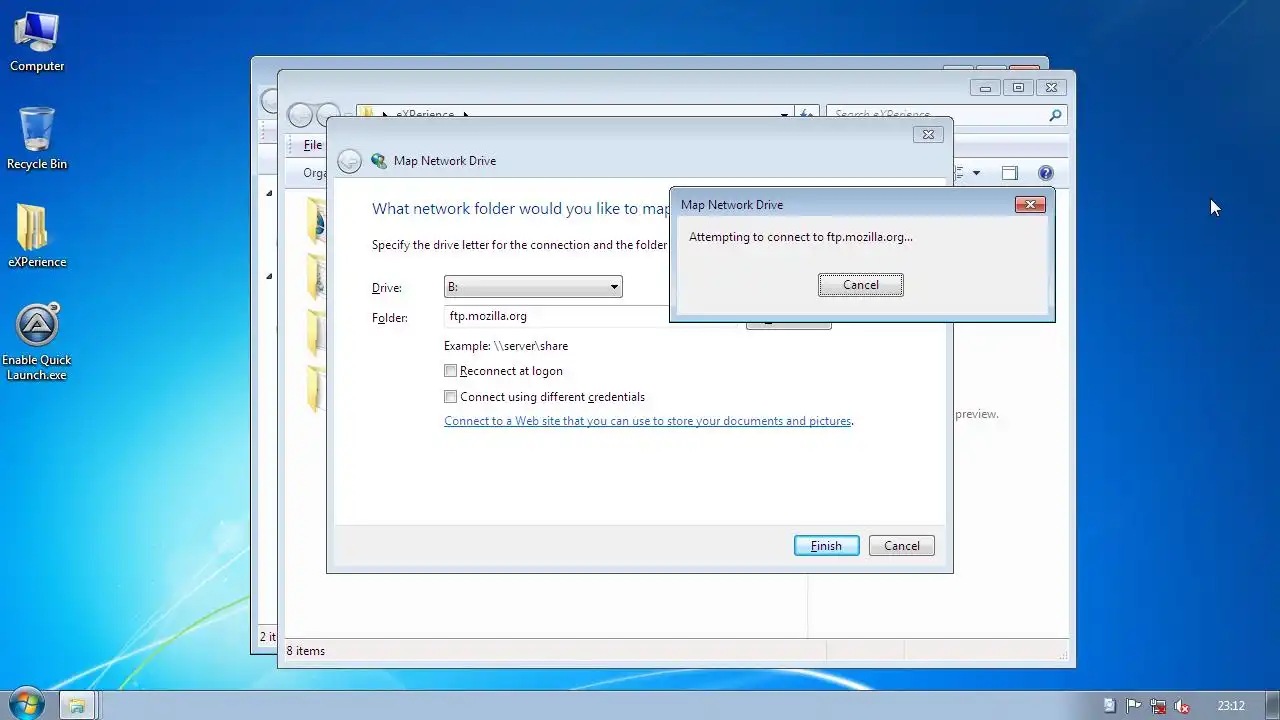Click the search magnifier in the Explorer window
1280x720 pixels.
pyautogui.click(x=1055, y=115)
